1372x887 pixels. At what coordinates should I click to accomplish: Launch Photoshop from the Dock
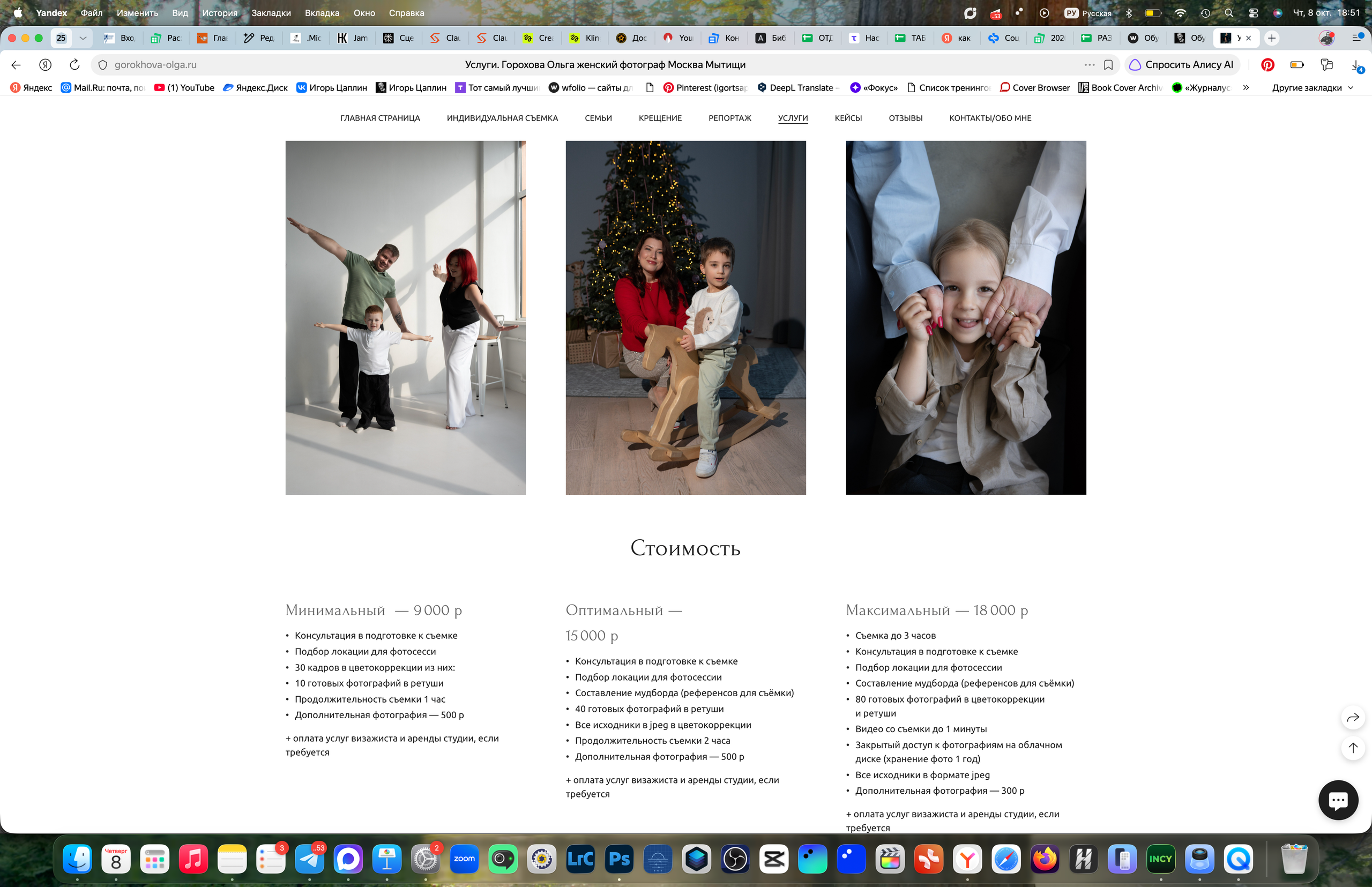619,859
